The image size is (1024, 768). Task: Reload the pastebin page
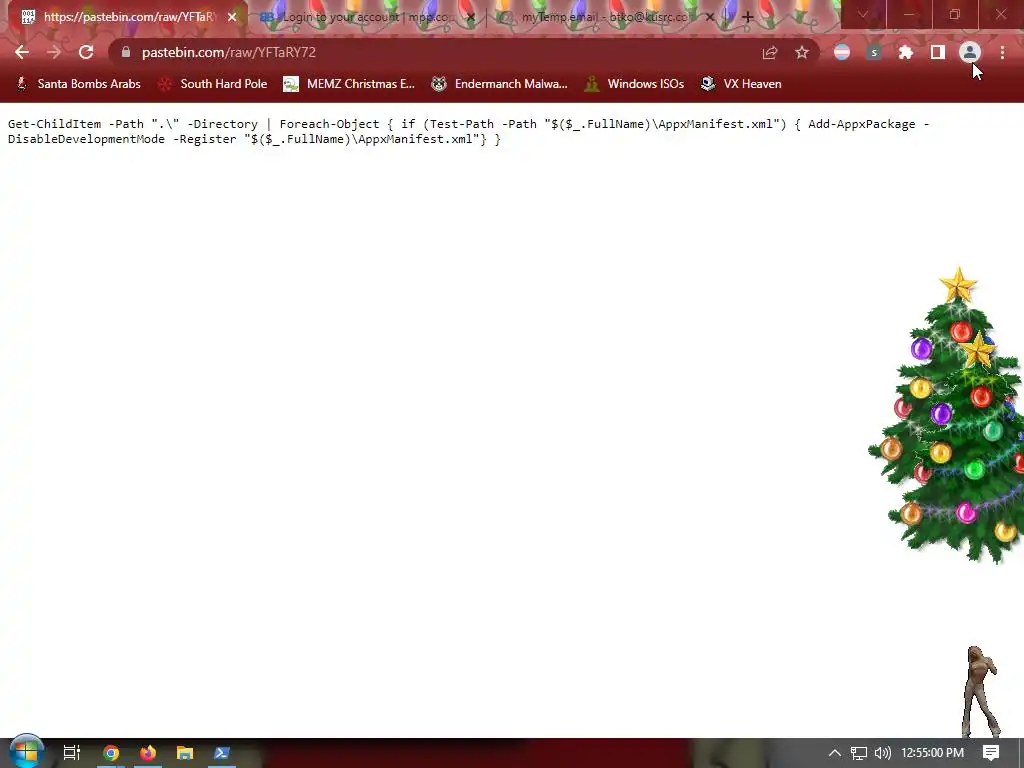click(86, 52)
